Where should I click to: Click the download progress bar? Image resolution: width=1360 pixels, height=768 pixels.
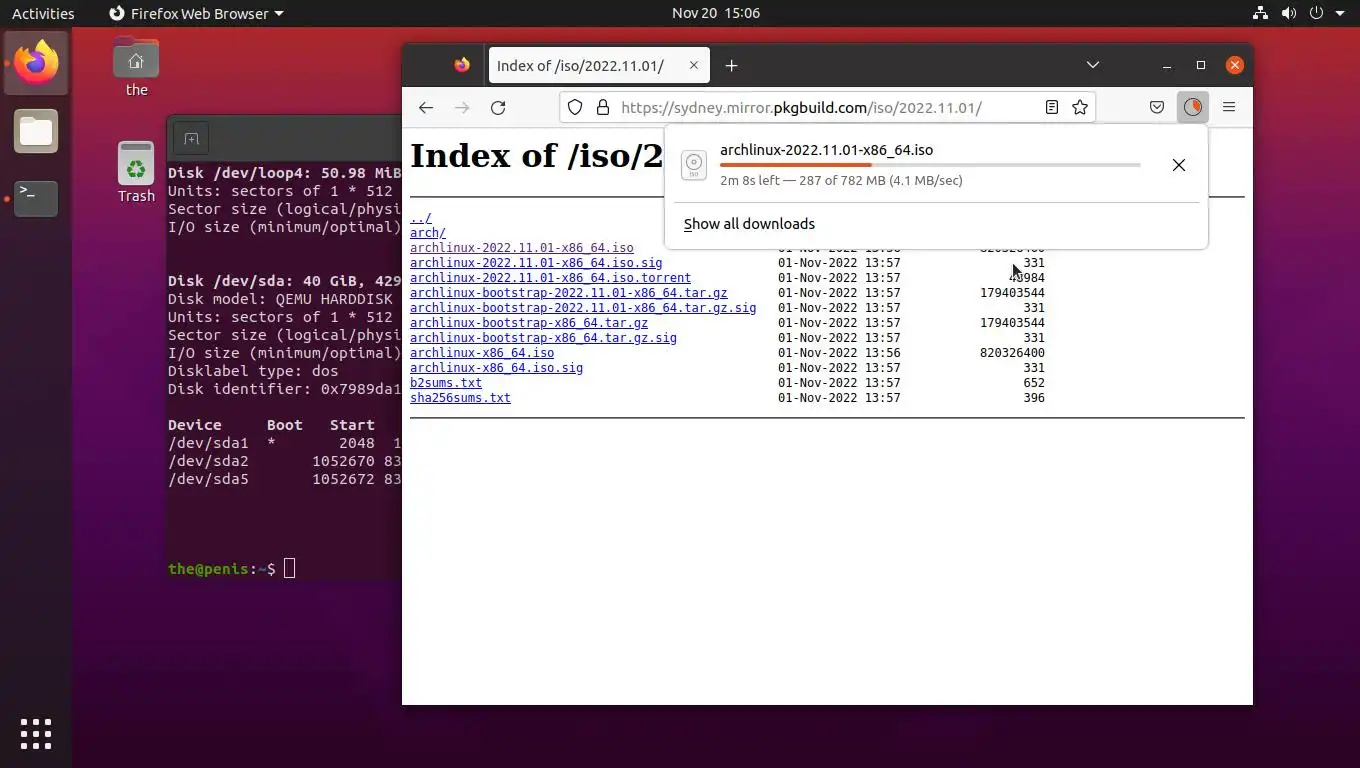tap(930, 165)
